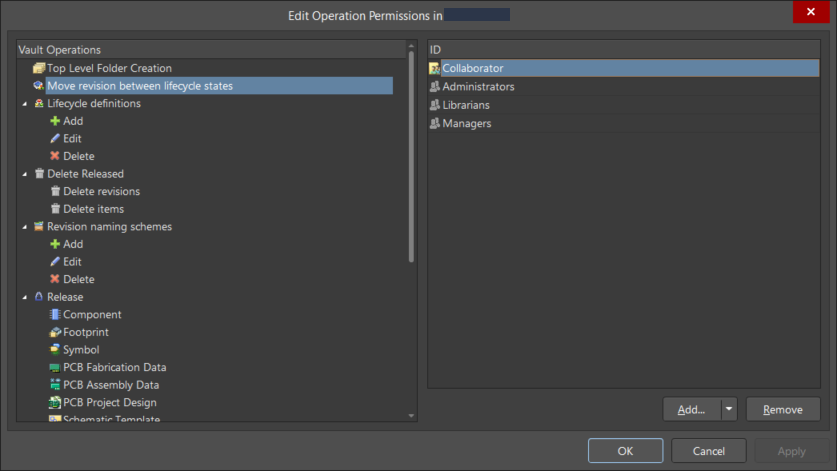
Task: Select the Librarians group row
Action: (466, 105)
